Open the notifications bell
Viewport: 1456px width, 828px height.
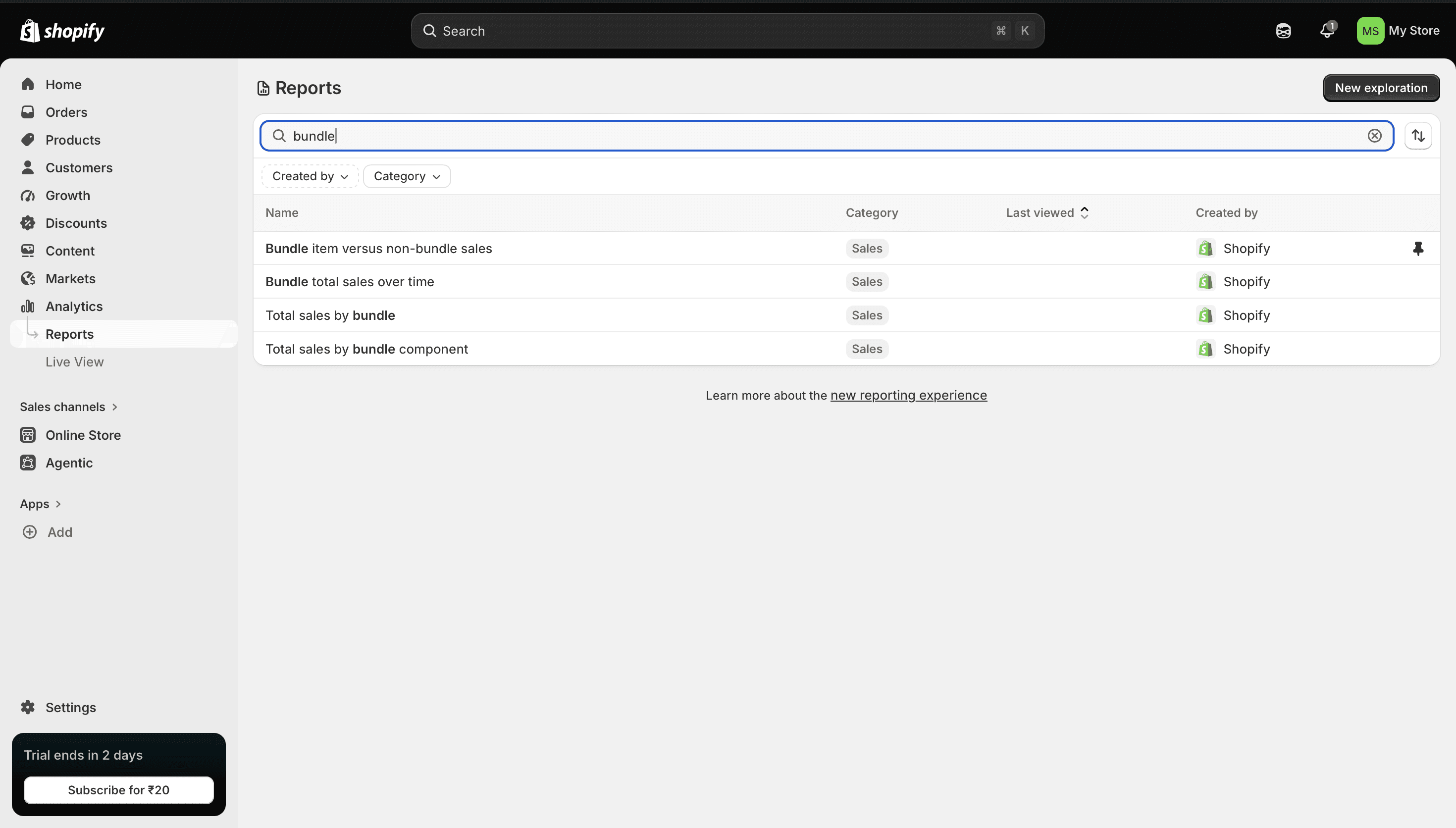1327,30
